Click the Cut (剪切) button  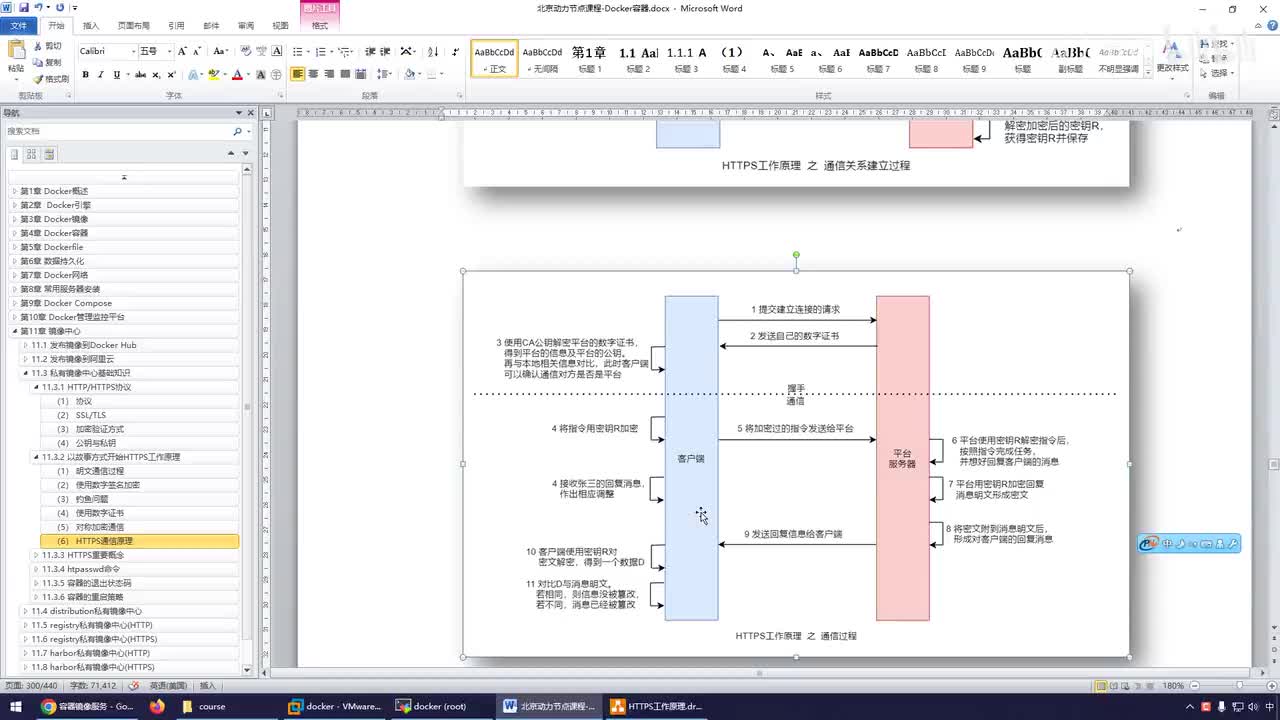click(47, 46)
